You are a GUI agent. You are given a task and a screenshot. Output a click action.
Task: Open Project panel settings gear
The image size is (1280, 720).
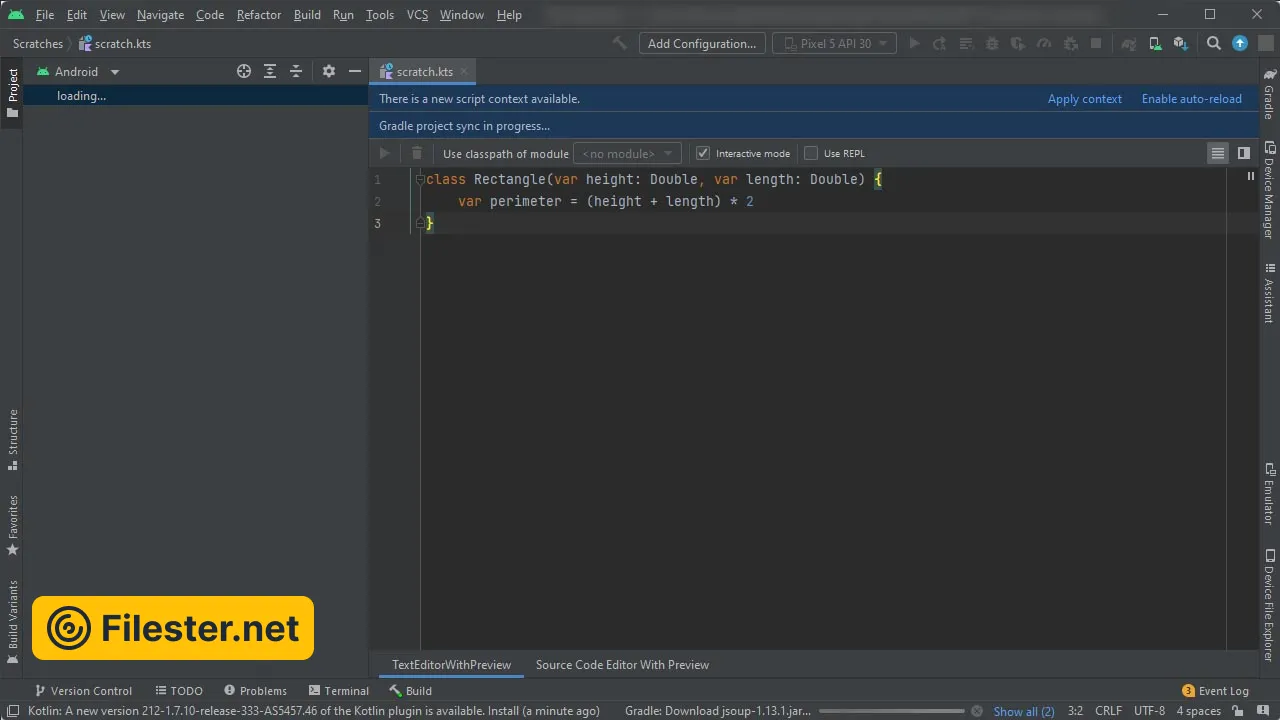click(x=329, y=71)
